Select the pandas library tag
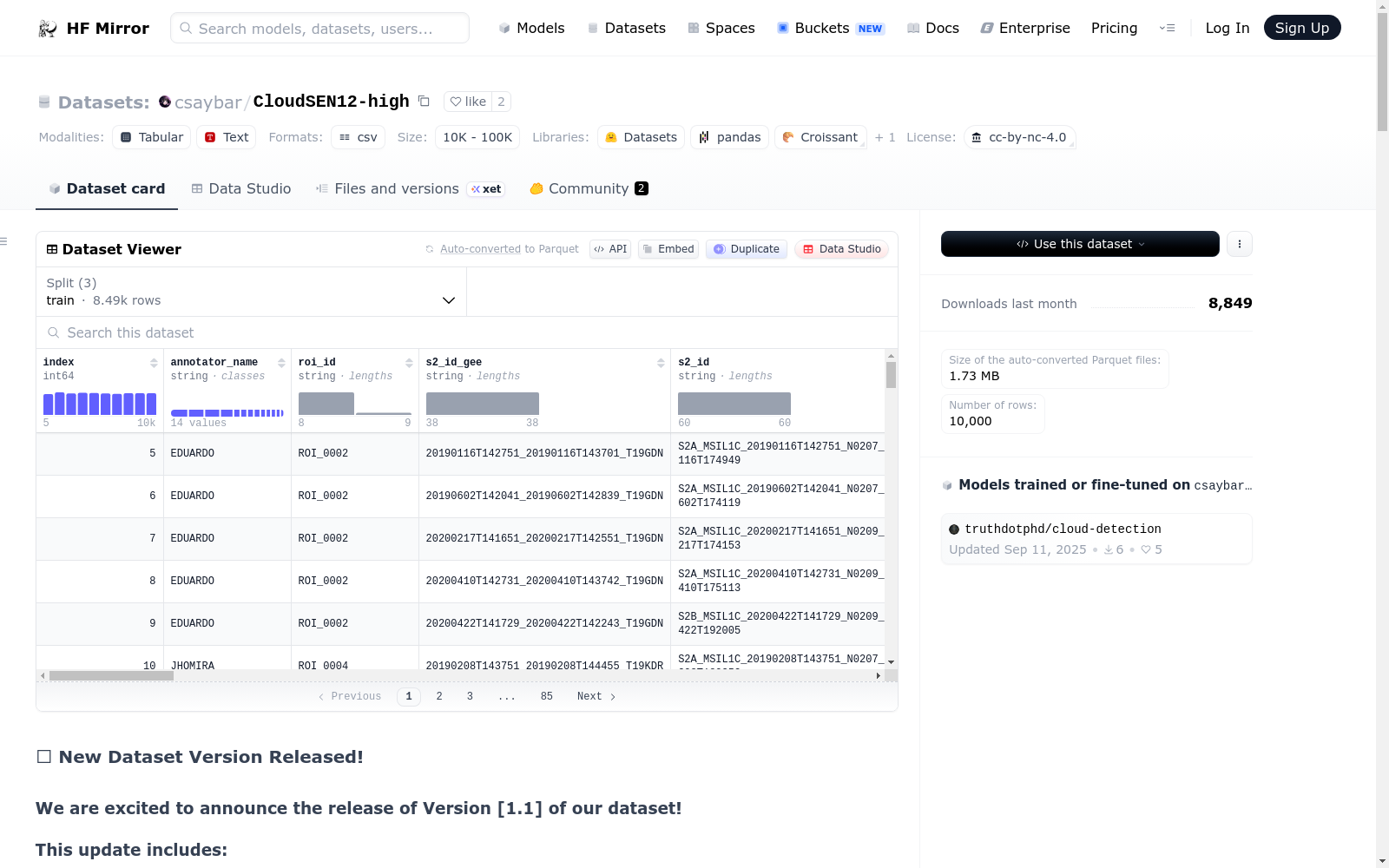1389x868 pixels. [x=729, y=137]
